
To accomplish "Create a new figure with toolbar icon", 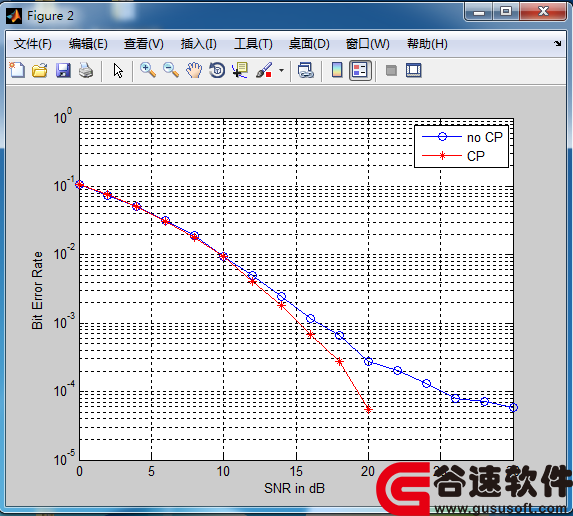I will pos(17,70).
